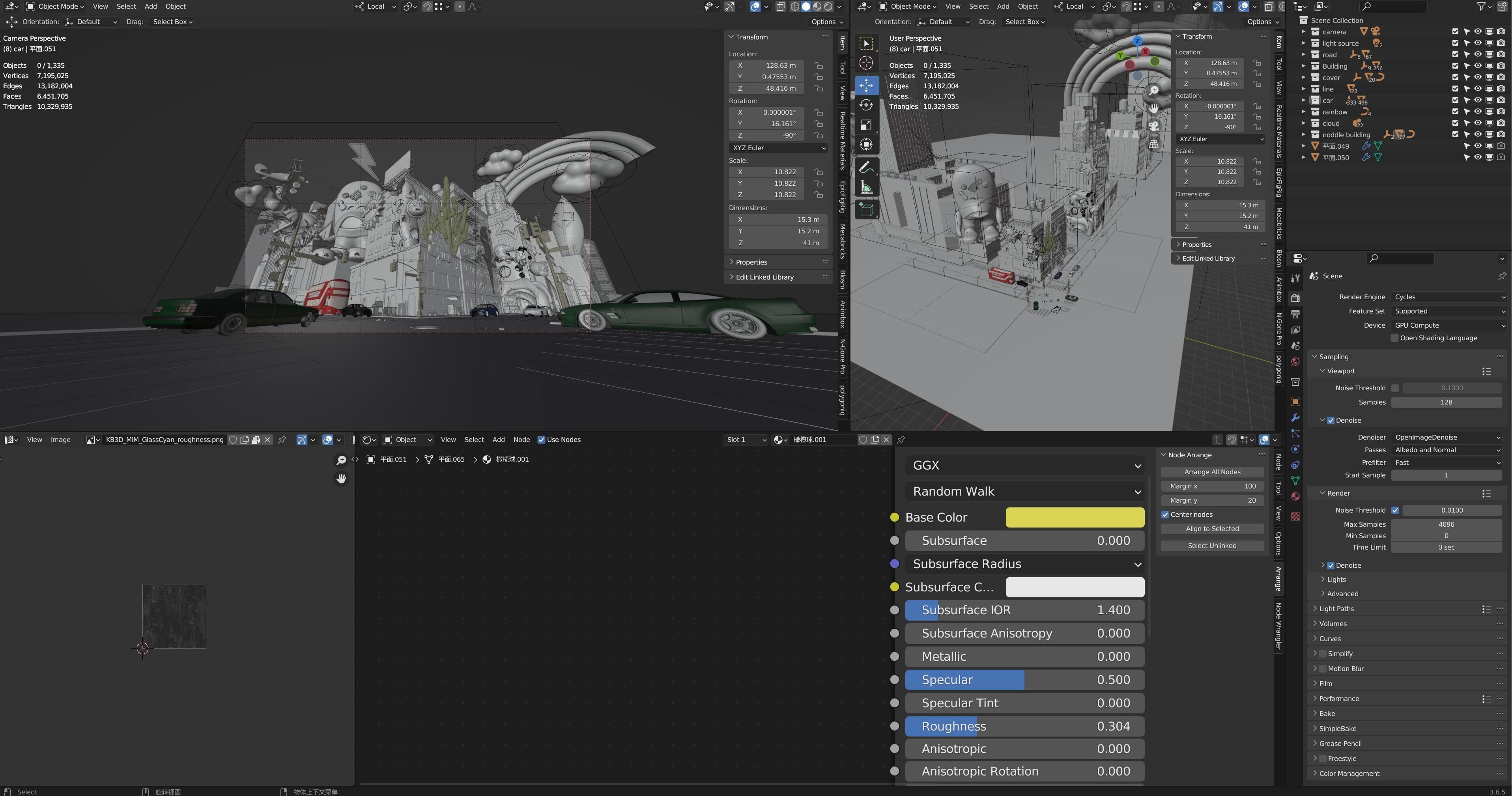Expand the road collection in outliner
Screen dimensions: 1512x796
[x=1304, y=54]
